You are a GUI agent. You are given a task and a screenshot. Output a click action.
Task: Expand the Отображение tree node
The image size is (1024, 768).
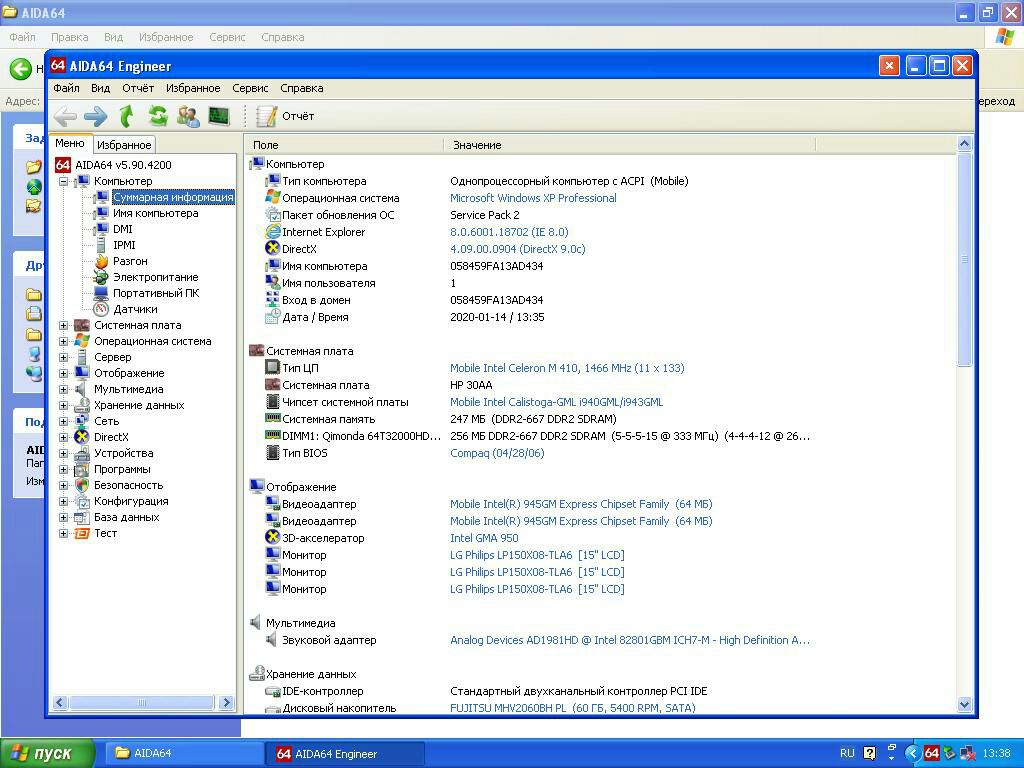(x=63, y=373)
